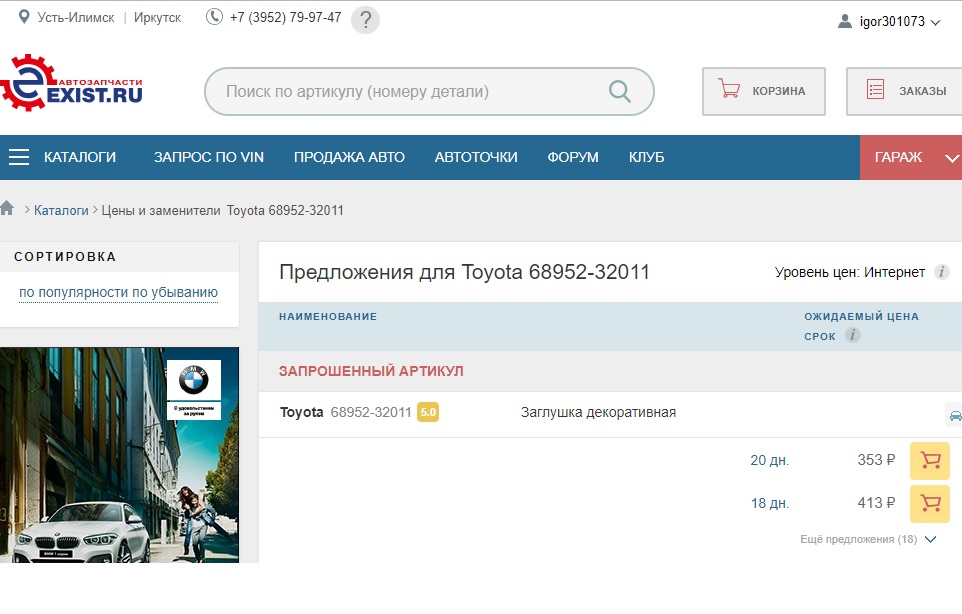Screen dimensions: 962x614
Task: Expand Ещё предложения (18)
Action: (x=868, y=539)
